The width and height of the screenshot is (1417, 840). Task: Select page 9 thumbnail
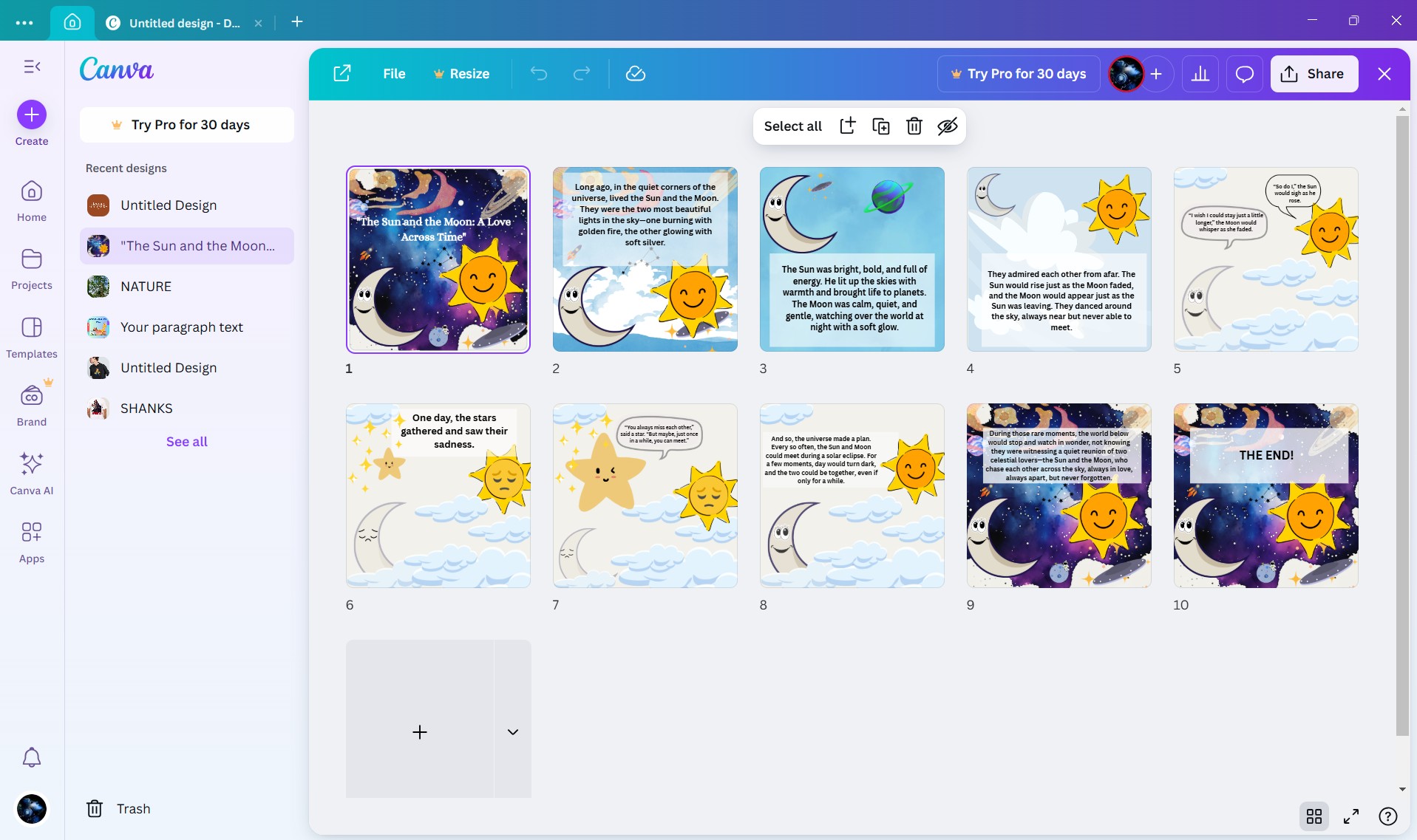click(x=1059, y=496)
